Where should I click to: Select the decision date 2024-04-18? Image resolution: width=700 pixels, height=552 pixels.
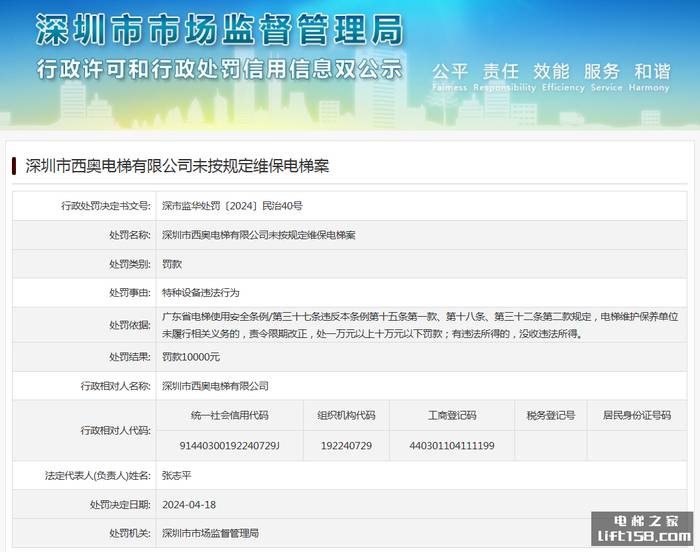[189, 505]
